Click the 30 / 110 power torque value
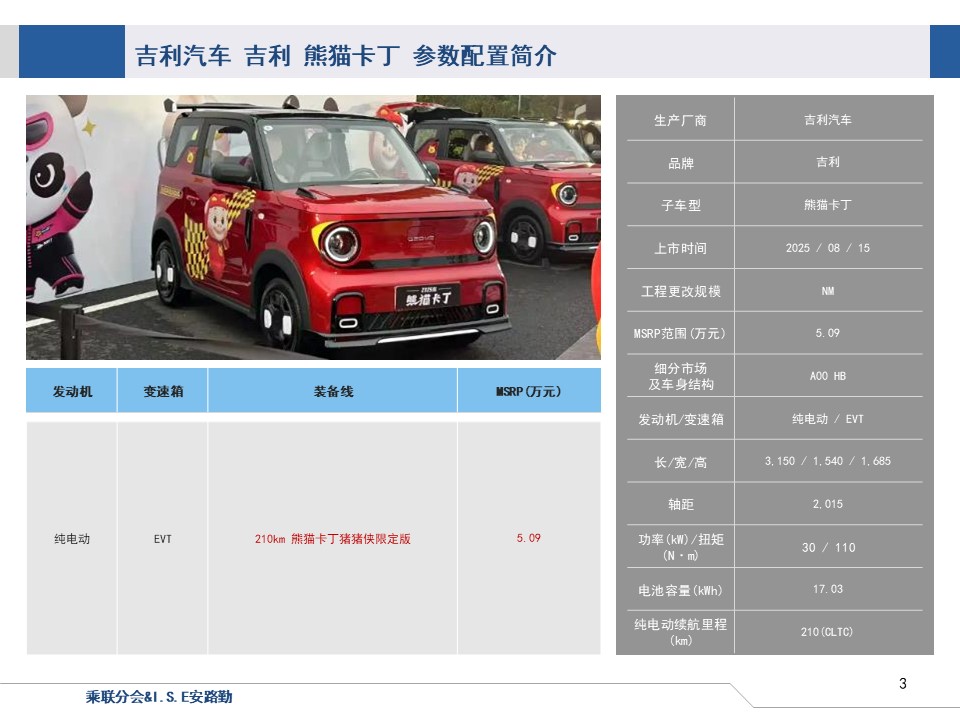The height and width of the screenshot is (720, 960). (x=828, y=547)
